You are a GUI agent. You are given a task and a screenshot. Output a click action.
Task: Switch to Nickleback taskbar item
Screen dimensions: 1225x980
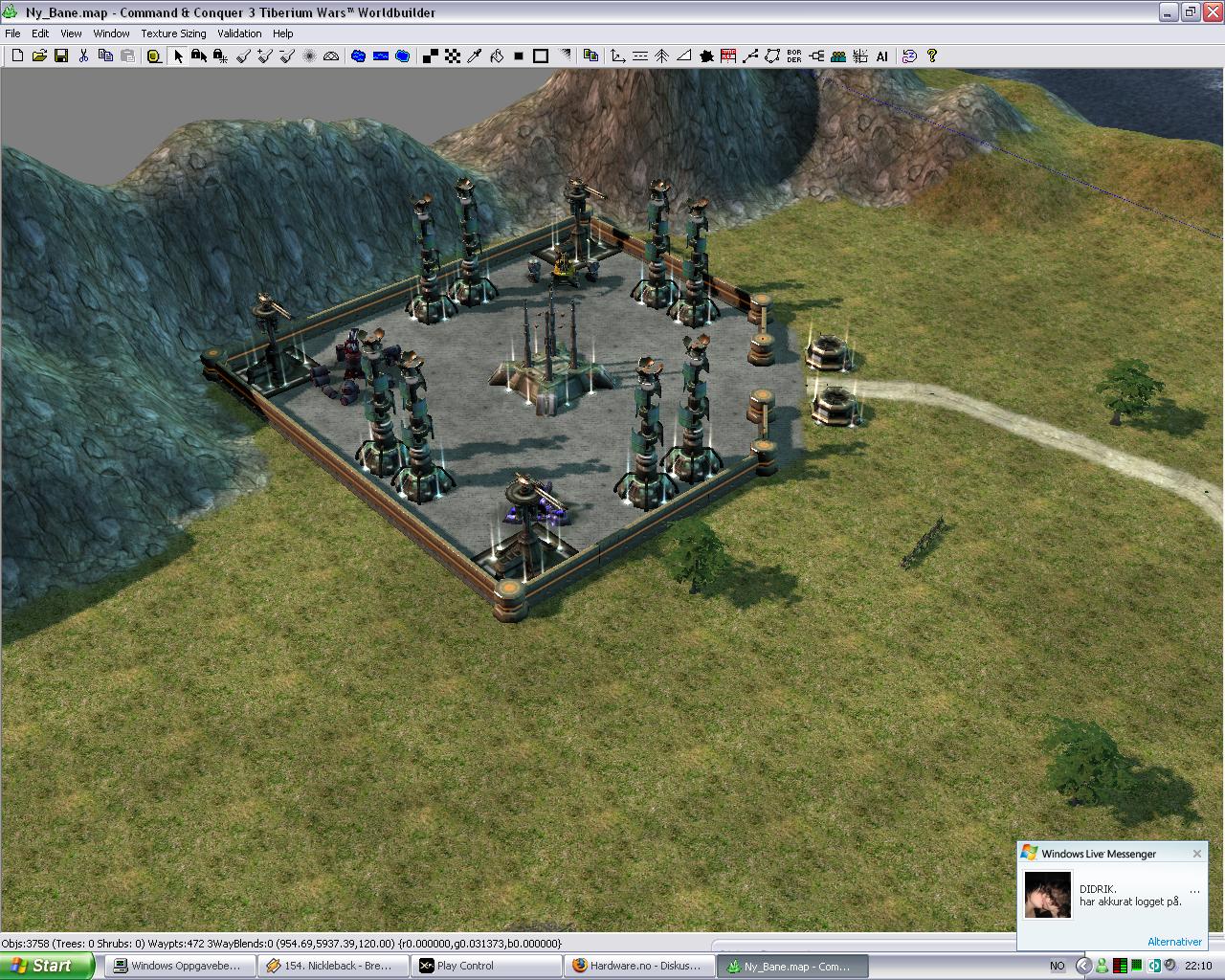[334, 966]
